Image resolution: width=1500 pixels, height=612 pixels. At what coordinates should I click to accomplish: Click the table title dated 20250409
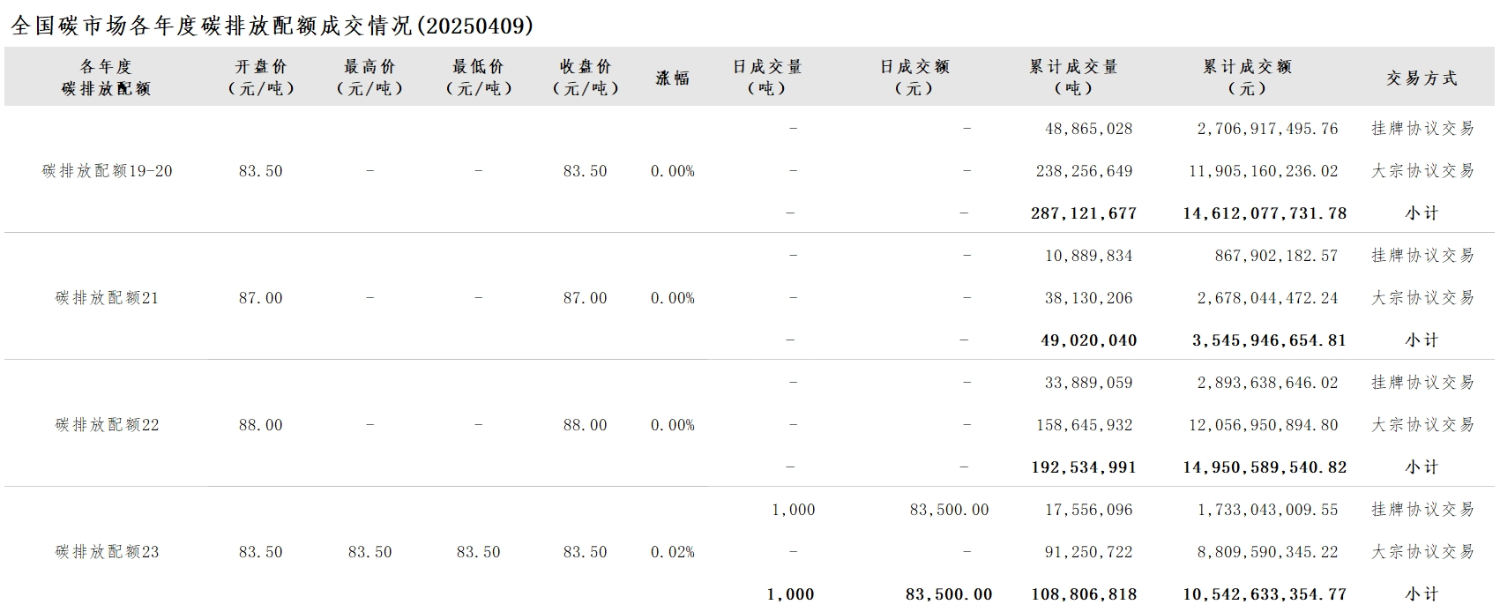click(x=272, y=26)
